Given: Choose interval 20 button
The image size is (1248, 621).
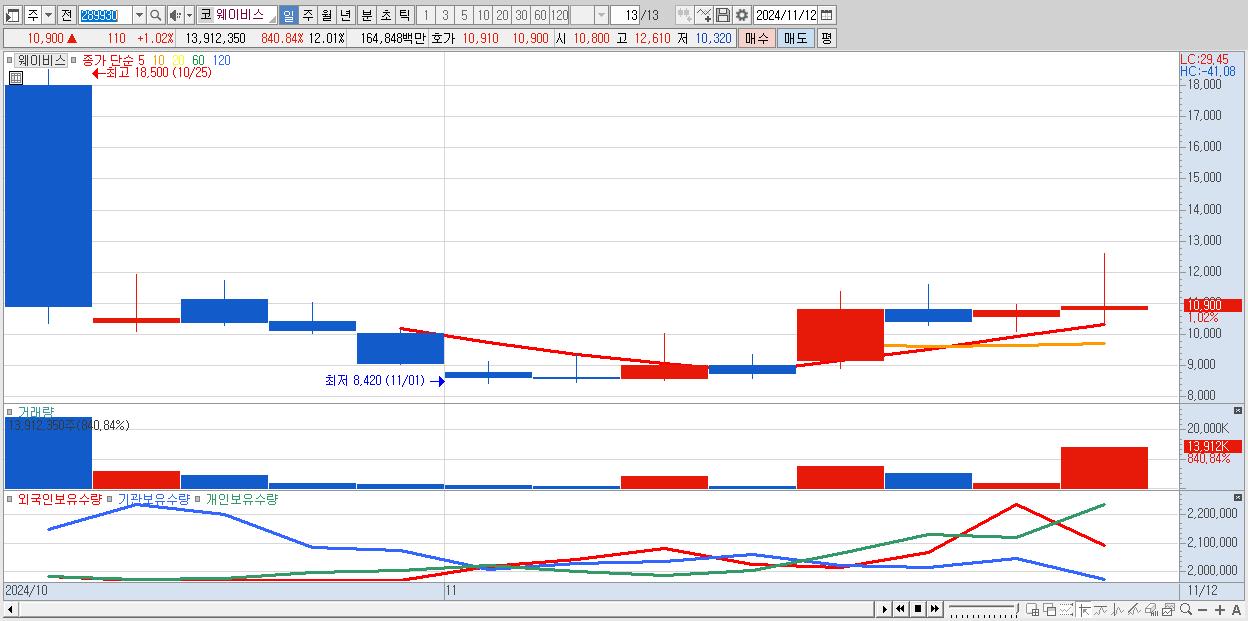Looking at the screenshot, I should click(x=502, y=15).
